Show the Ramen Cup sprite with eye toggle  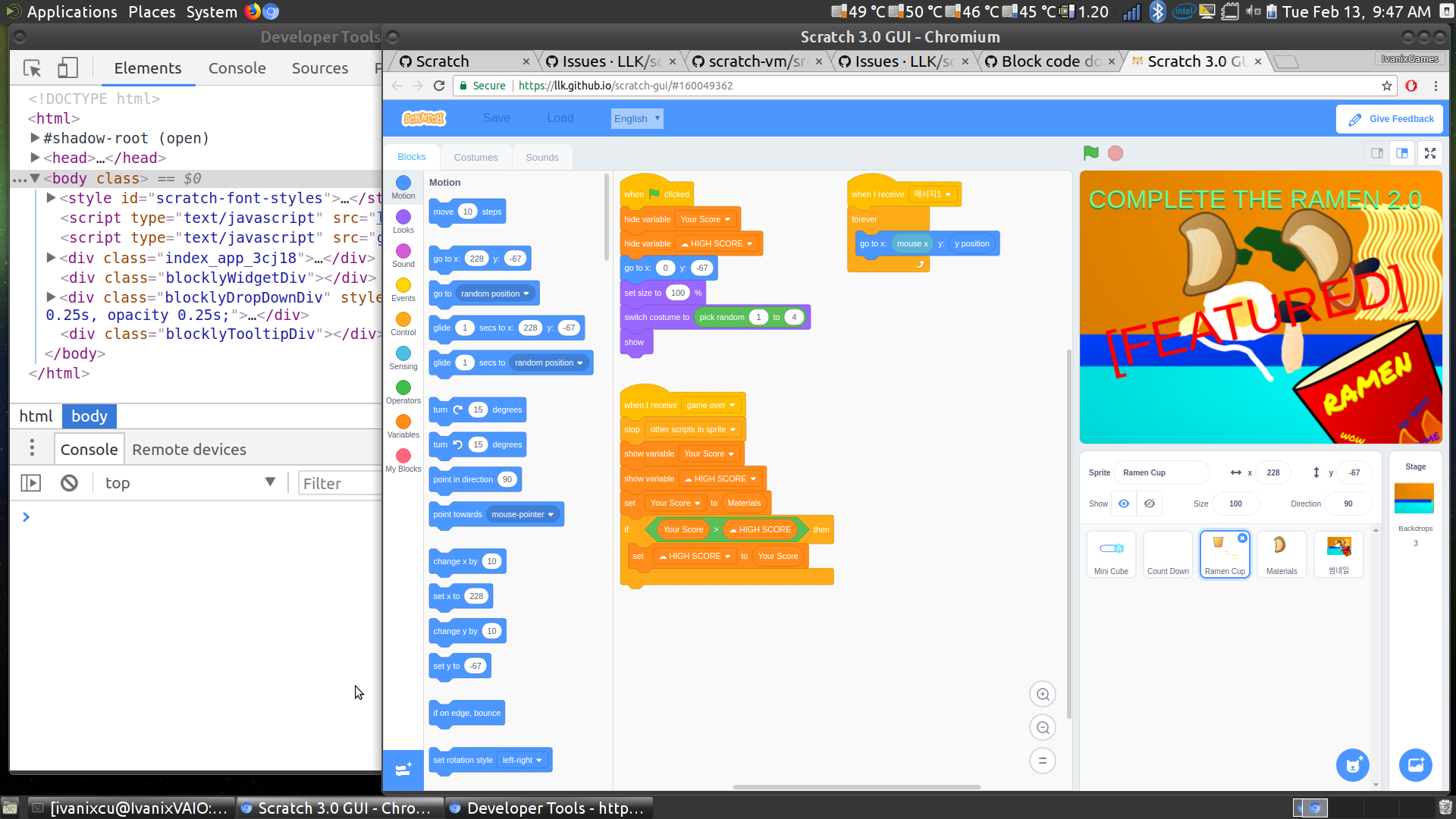pyautogui.click(x=1123, y=503)
